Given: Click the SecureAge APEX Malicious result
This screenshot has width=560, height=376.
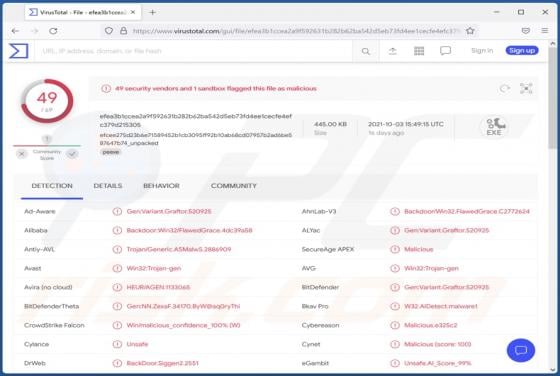Looking at the screenshot, I should tap(419, 249).
